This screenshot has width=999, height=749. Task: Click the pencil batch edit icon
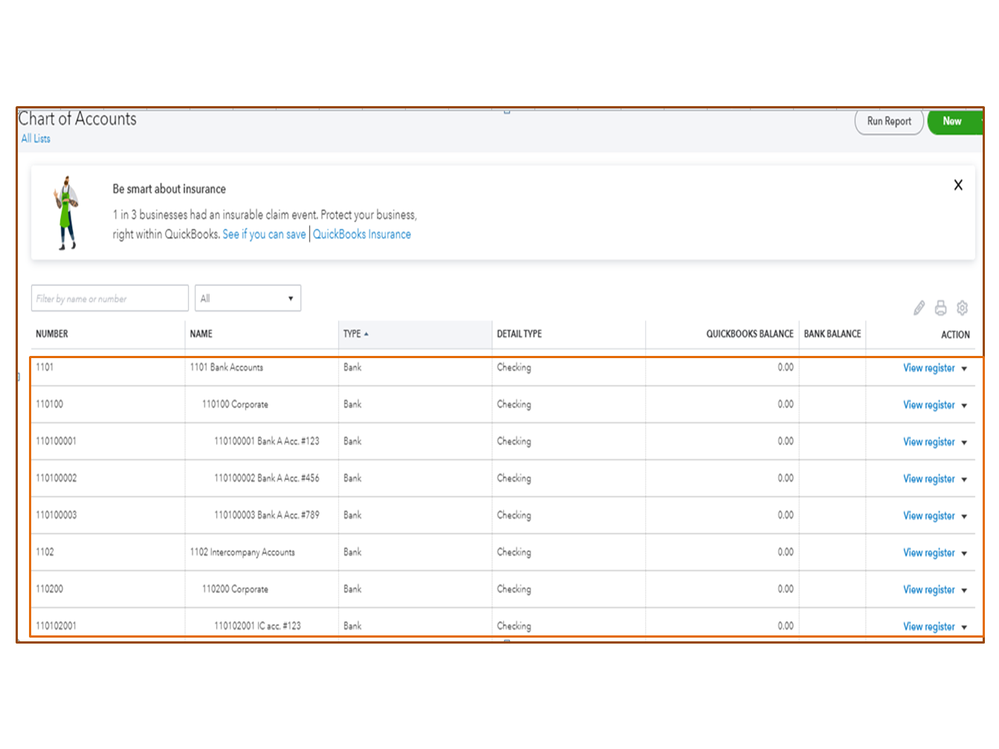pos(919,308)
